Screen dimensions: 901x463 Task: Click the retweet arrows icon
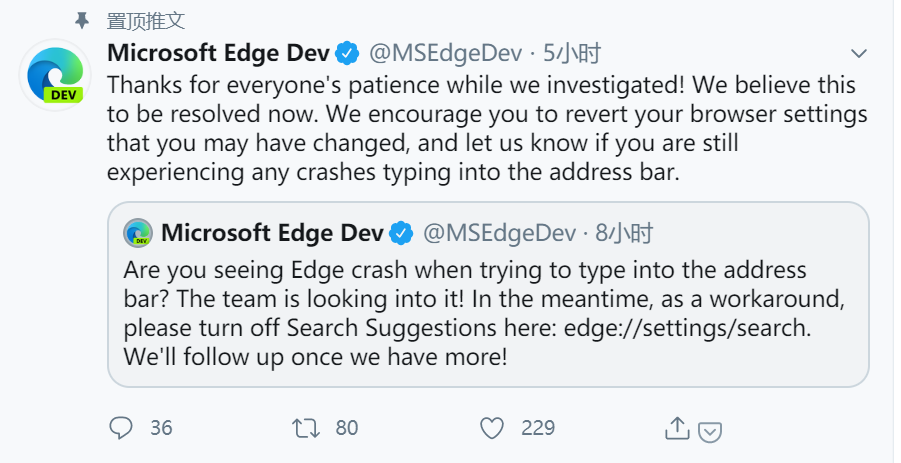tap(304, 428)
